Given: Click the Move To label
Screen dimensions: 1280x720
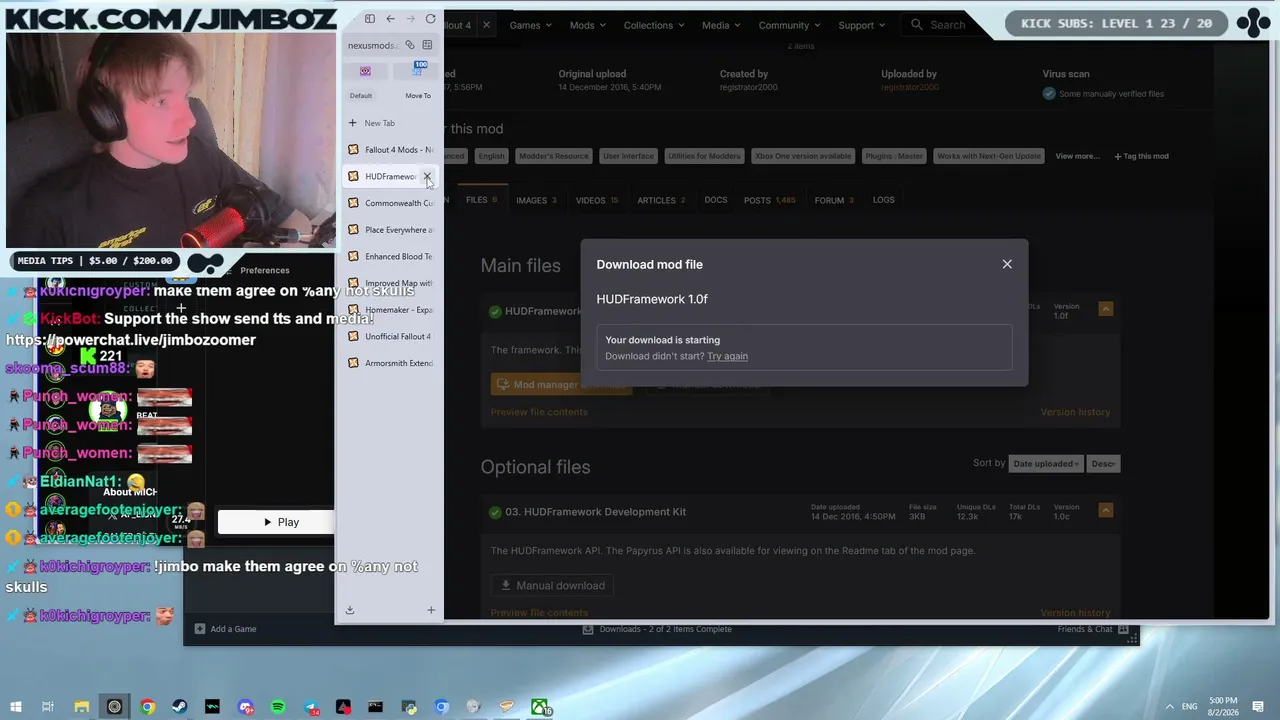Looking at the screenshot, I should [x=418, y=96].
